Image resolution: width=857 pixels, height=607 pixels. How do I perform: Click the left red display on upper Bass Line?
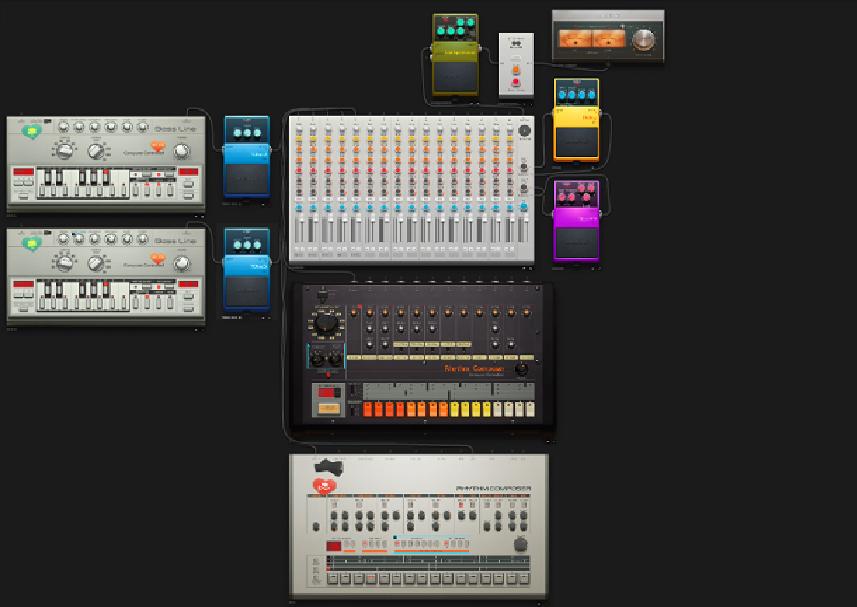pyautogui.click(x=24, y=172)
